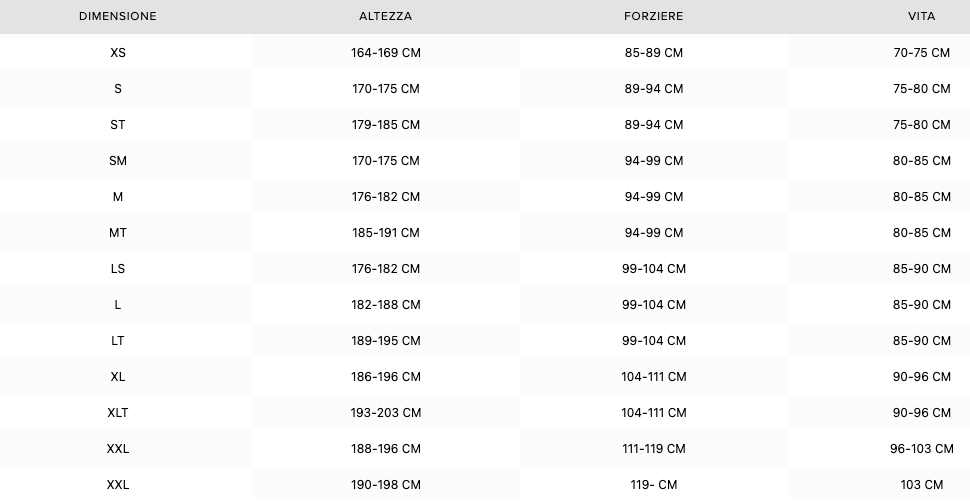
Task: Click the 164-169 CM height cell
Action: click(x=385, y=53)
